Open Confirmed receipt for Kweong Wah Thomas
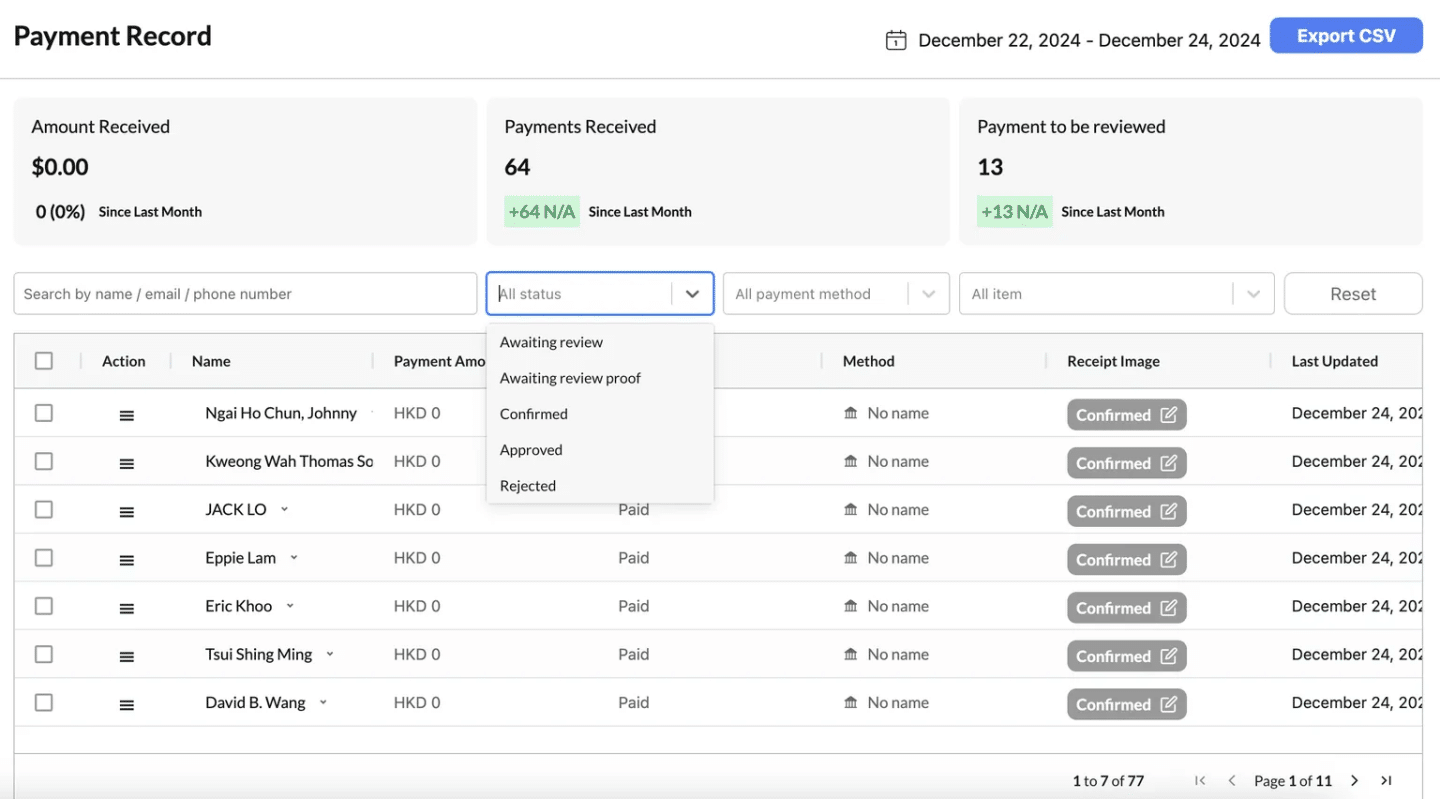Viewport: 1440px width, 799px height. (1127, 463)
